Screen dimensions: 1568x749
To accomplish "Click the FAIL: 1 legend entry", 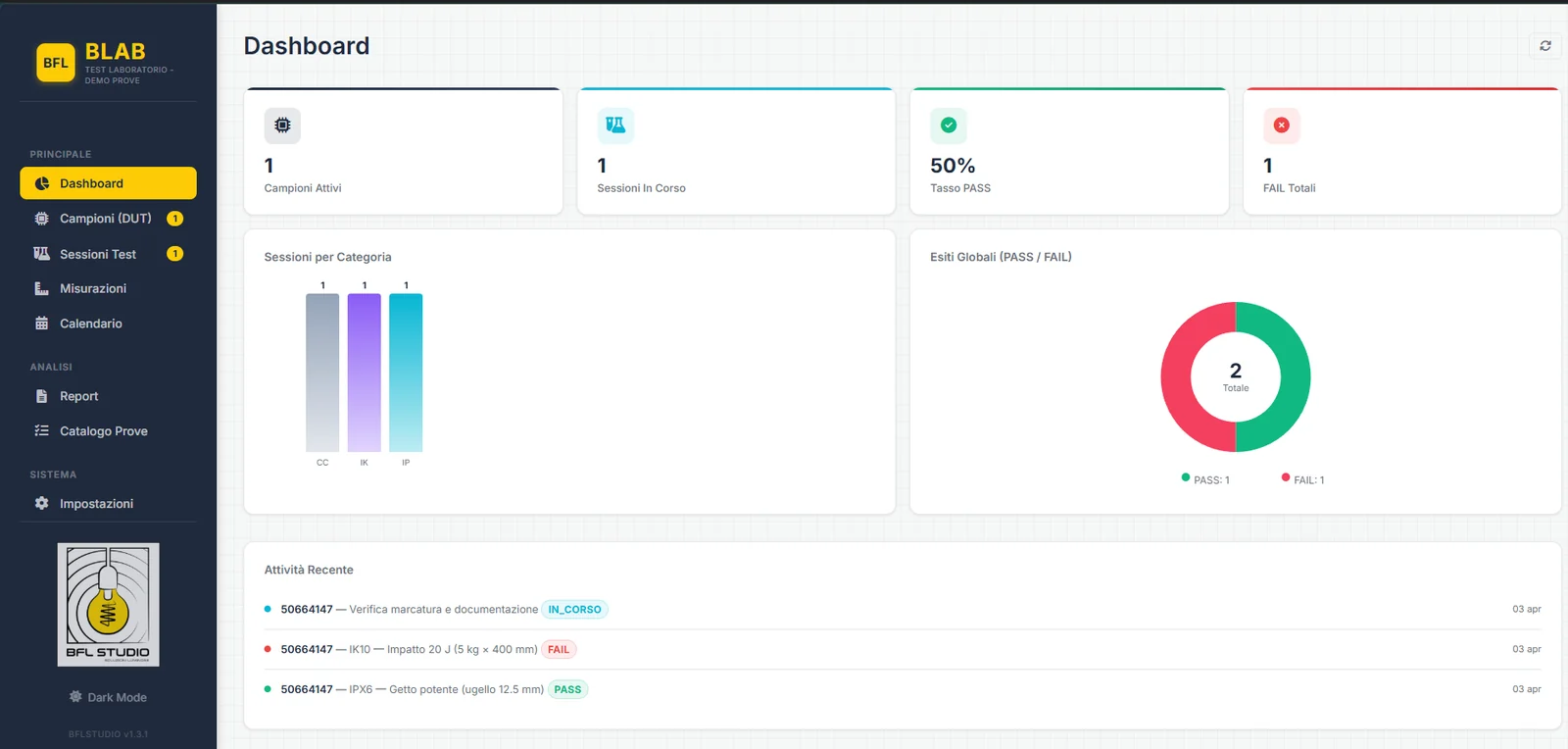I will (1303, 479).
